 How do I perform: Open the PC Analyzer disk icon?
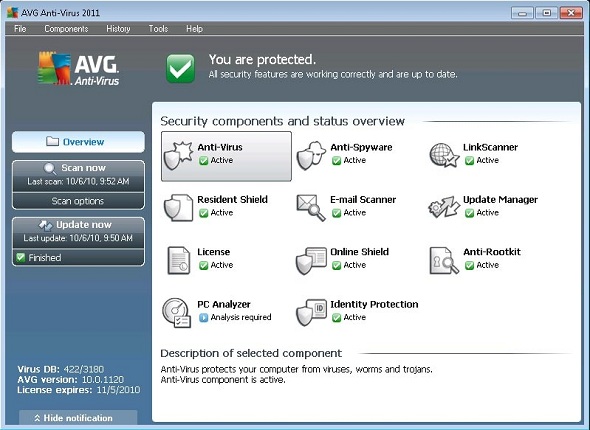[x=176, y=313]
